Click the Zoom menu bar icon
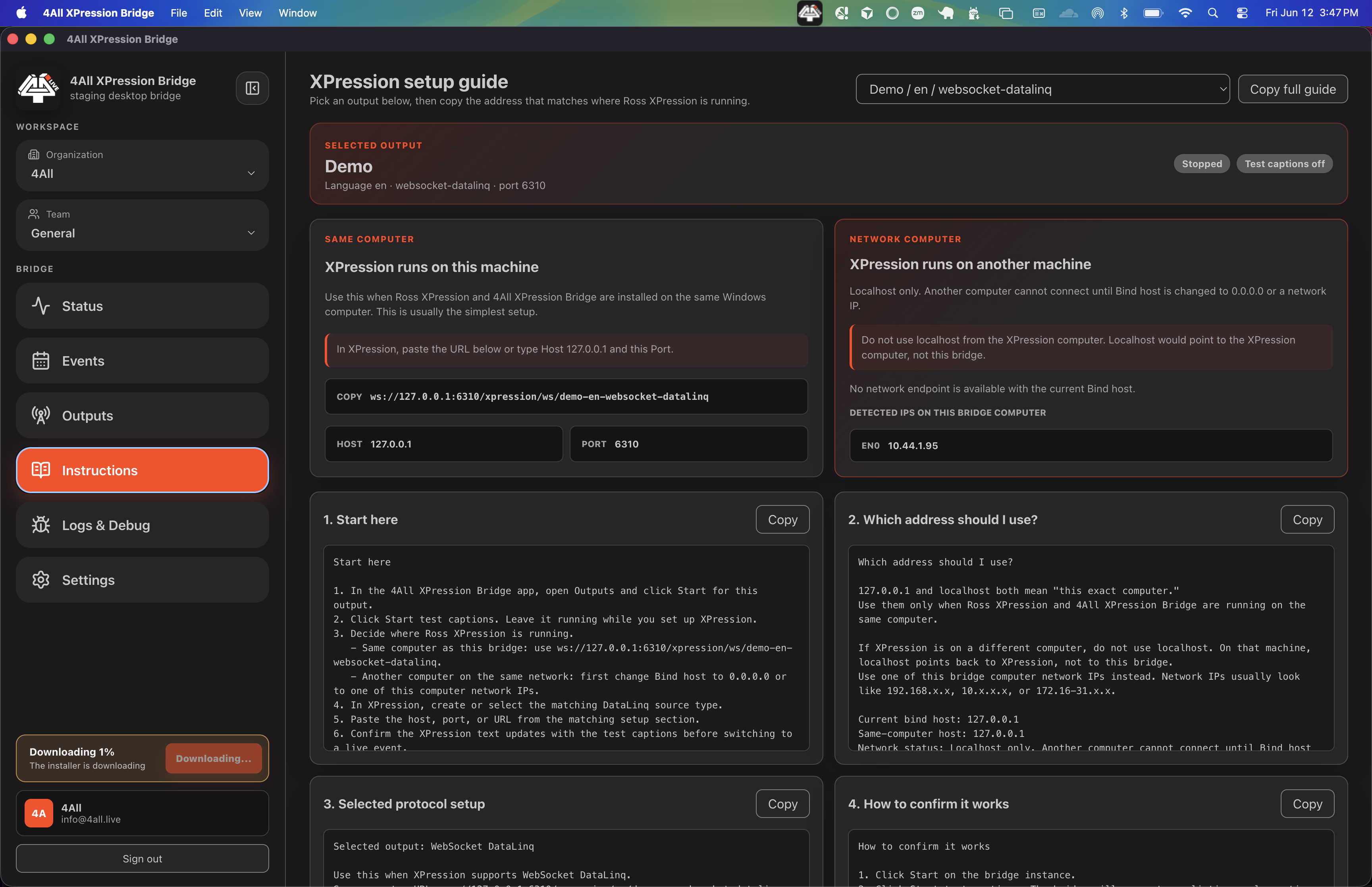This screenshot has height=887, width=1372. click(918, 13)
